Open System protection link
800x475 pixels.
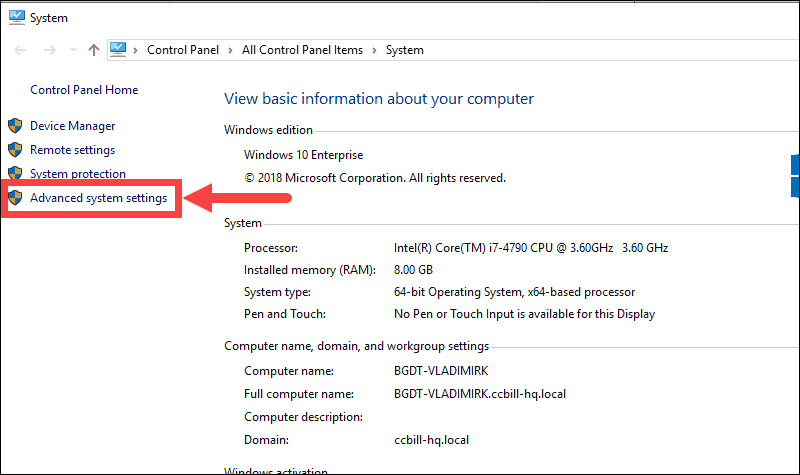(x=78, y=173)
